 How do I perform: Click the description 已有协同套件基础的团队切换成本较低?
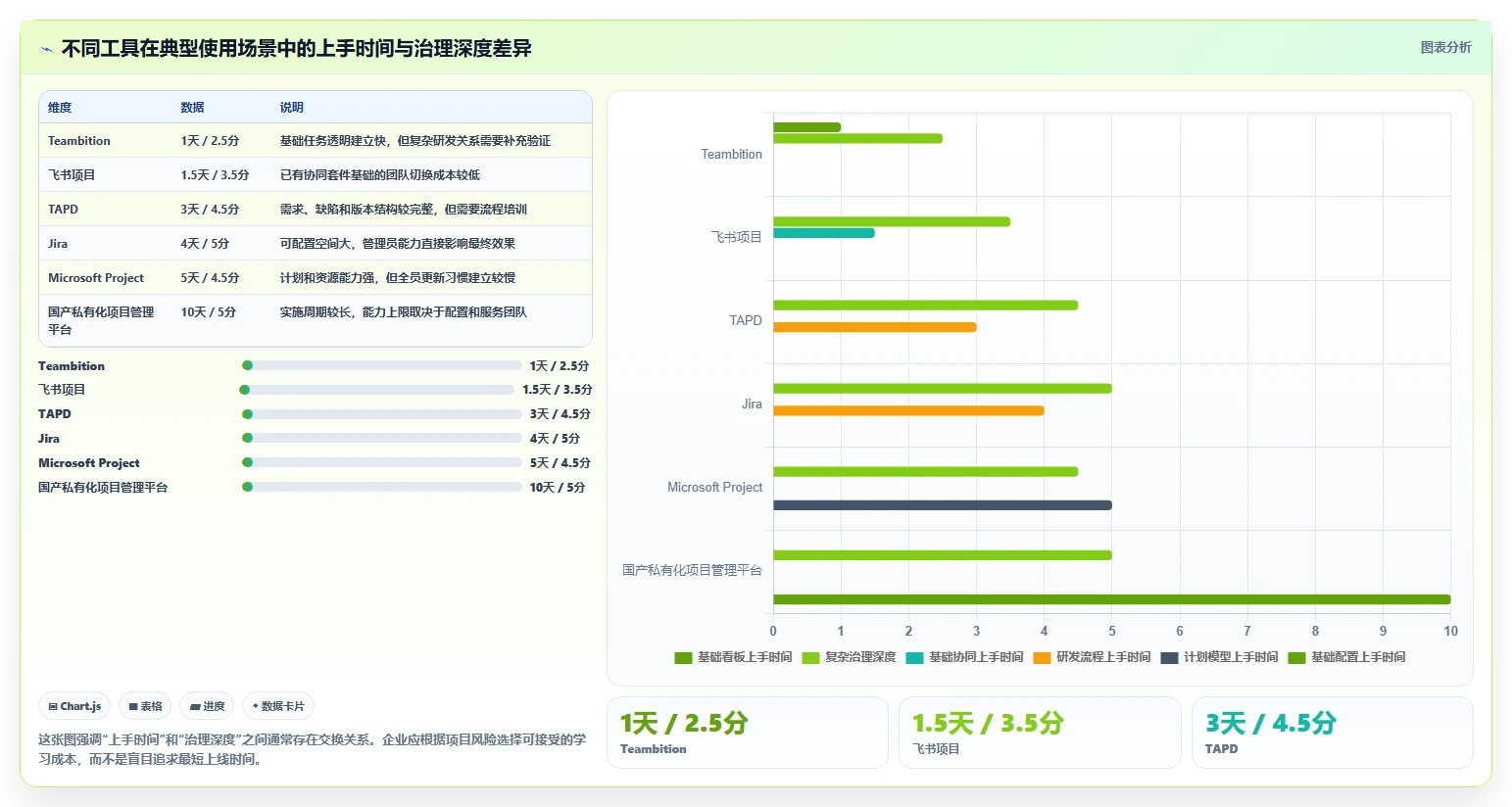(x=380, y=175)
